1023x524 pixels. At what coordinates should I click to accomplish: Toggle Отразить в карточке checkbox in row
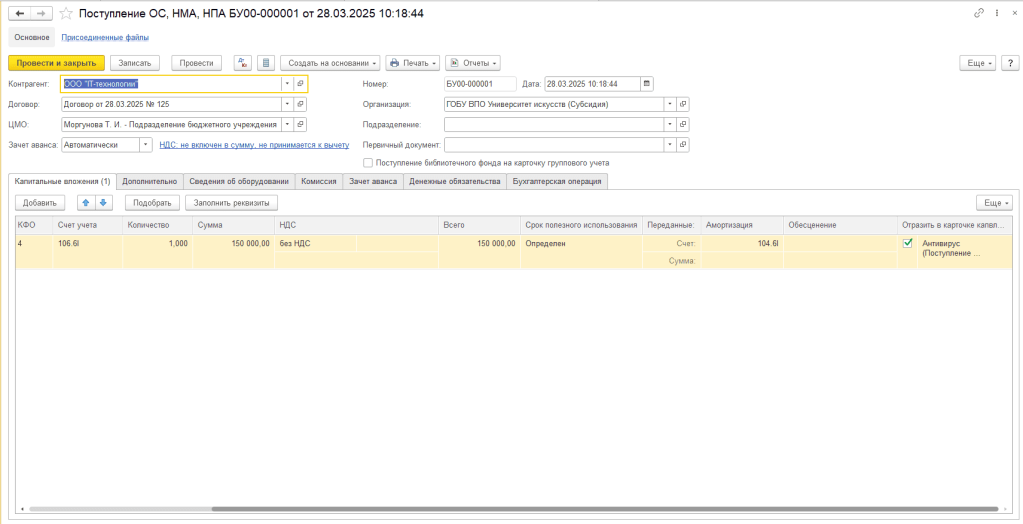click(908, 243)
